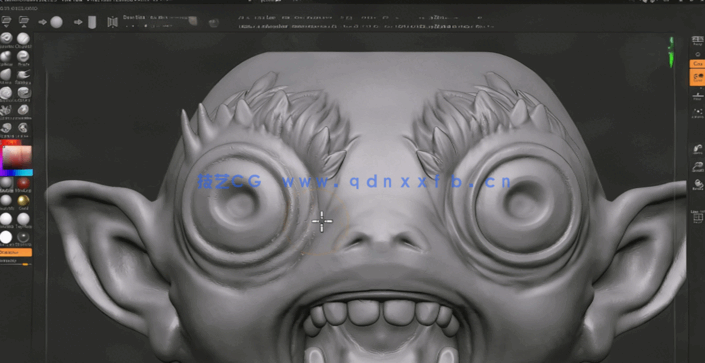Toggle the PolyFrame grid icon on right shelf
This screenshot has height=363, width=705.
(697, 217)
